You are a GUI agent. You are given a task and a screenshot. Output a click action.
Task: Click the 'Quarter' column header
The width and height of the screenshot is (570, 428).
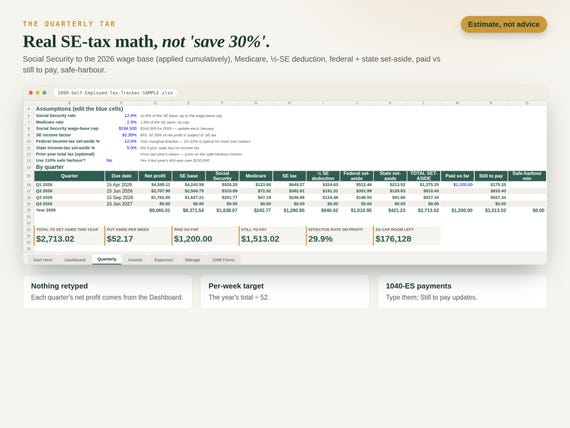69,176
